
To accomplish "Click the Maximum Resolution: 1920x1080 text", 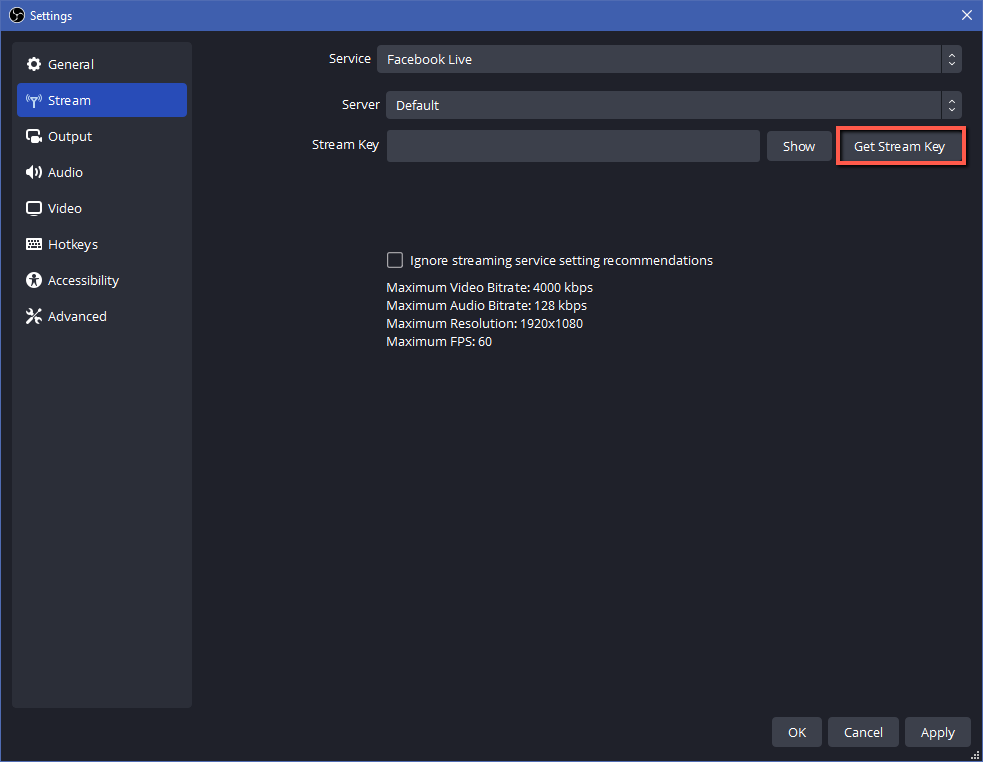I will pos(485,324).
